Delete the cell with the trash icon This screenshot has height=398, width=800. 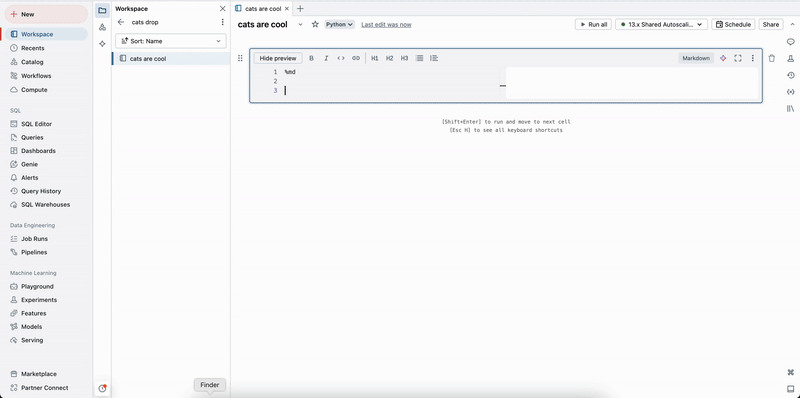771,58
